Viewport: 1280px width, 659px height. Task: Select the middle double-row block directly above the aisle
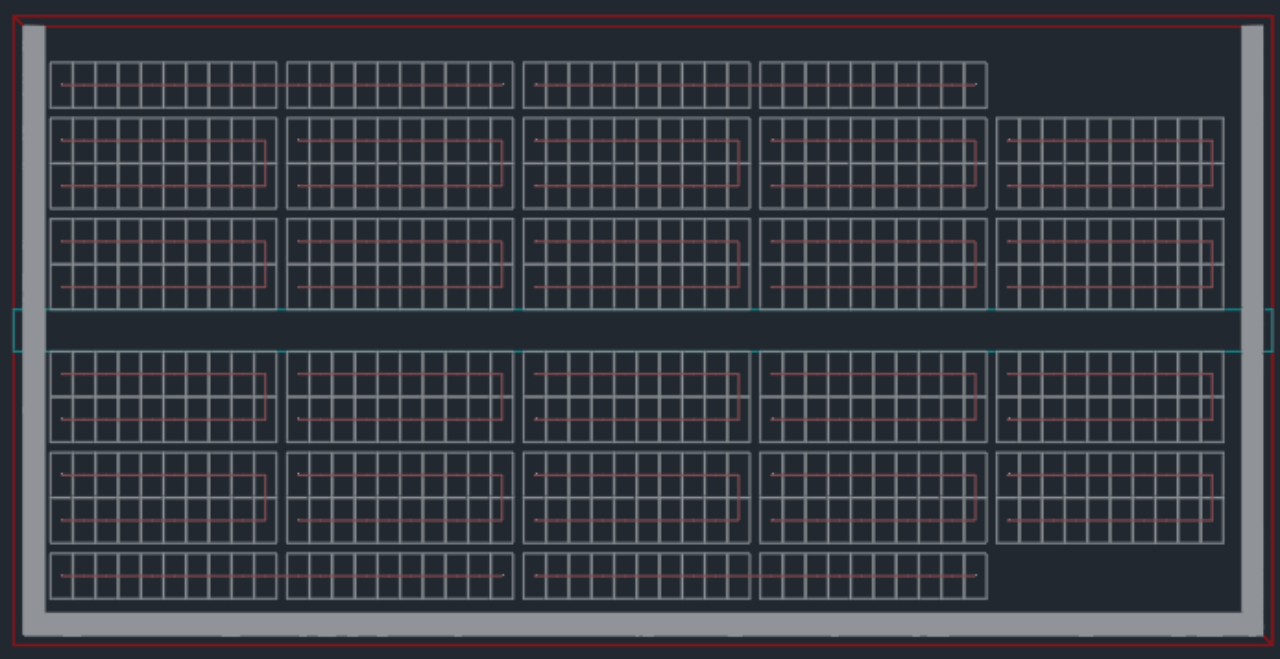(636, 264)
